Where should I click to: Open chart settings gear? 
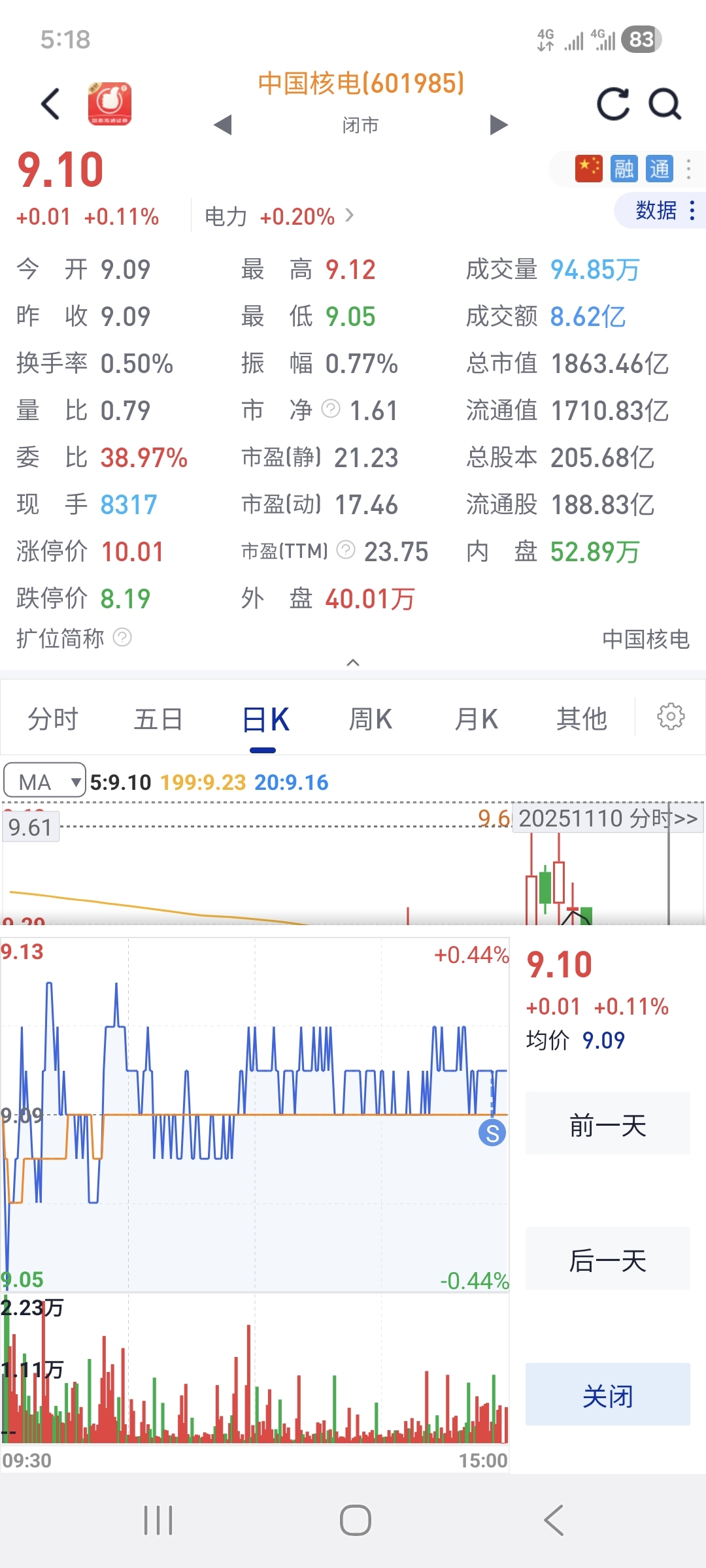pos(671,717)
